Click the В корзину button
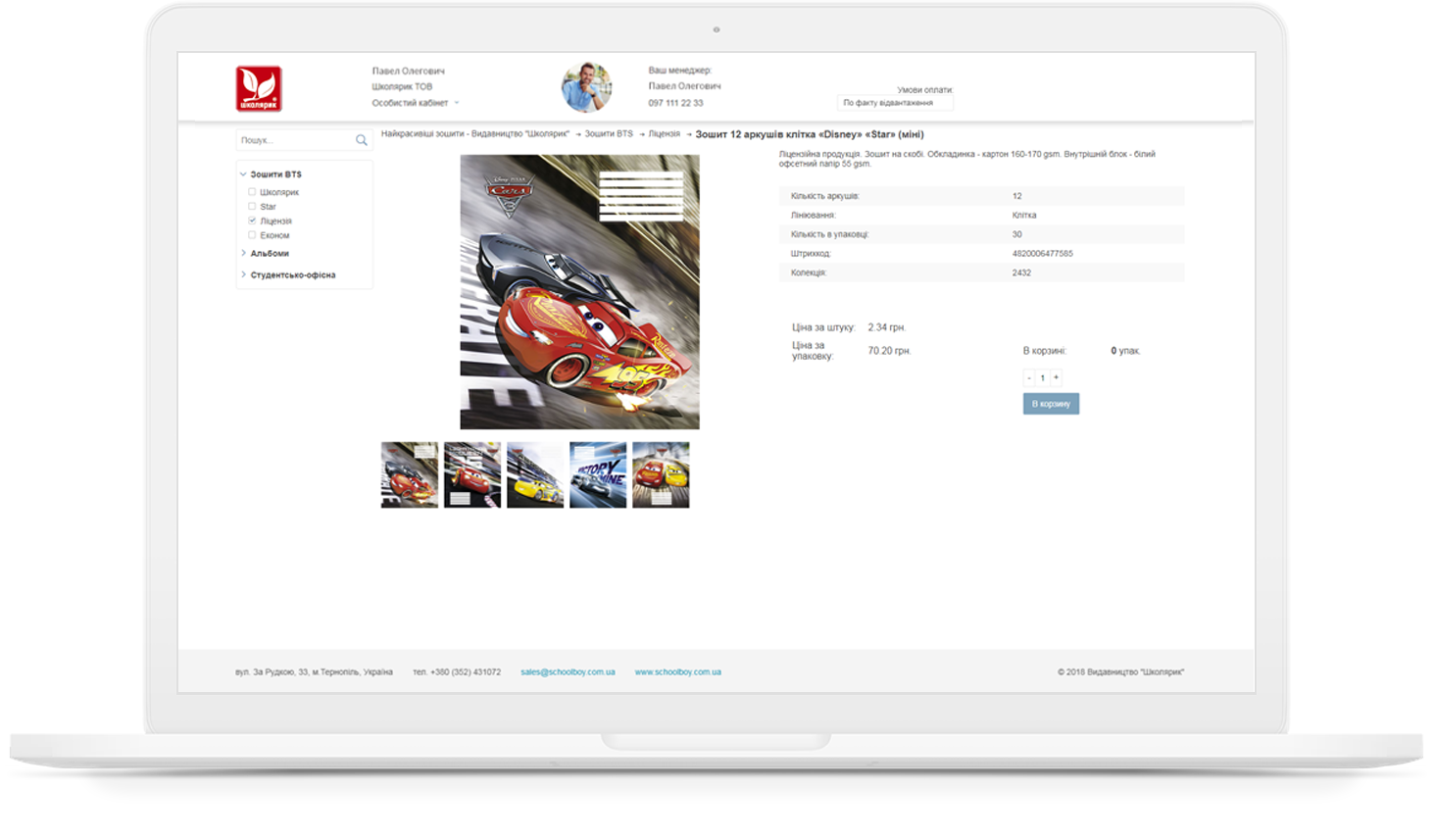 (x=1051, y=404)
